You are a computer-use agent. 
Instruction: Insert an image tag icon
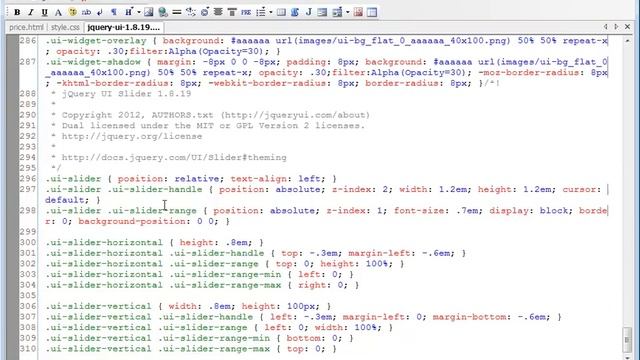[x=149, y=12]
